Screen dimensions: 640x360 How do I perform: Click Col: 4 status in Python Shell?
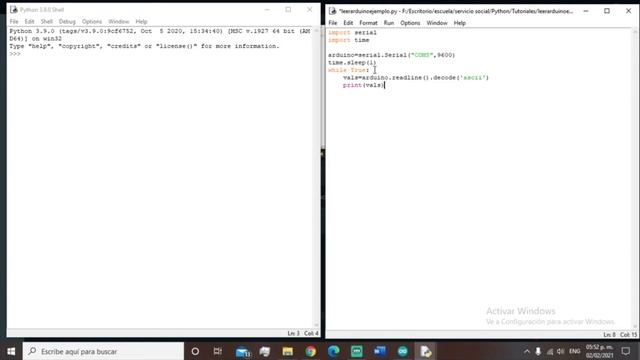[x=311, y=333]
